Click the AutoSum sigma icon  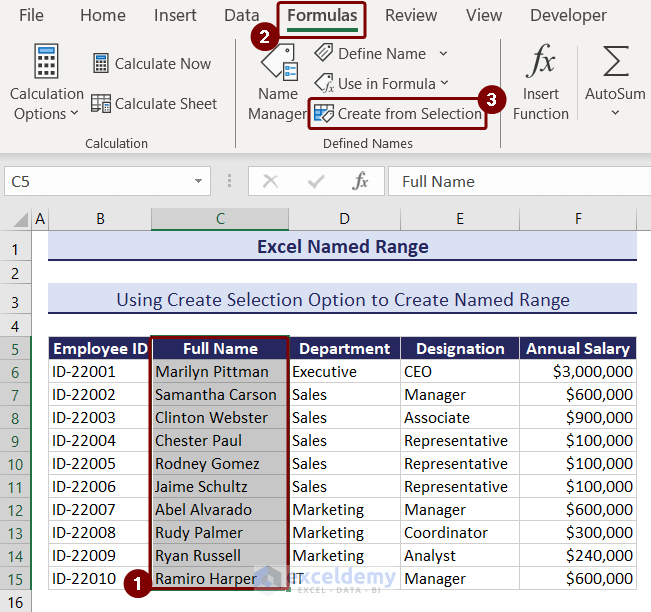[615, 61]
